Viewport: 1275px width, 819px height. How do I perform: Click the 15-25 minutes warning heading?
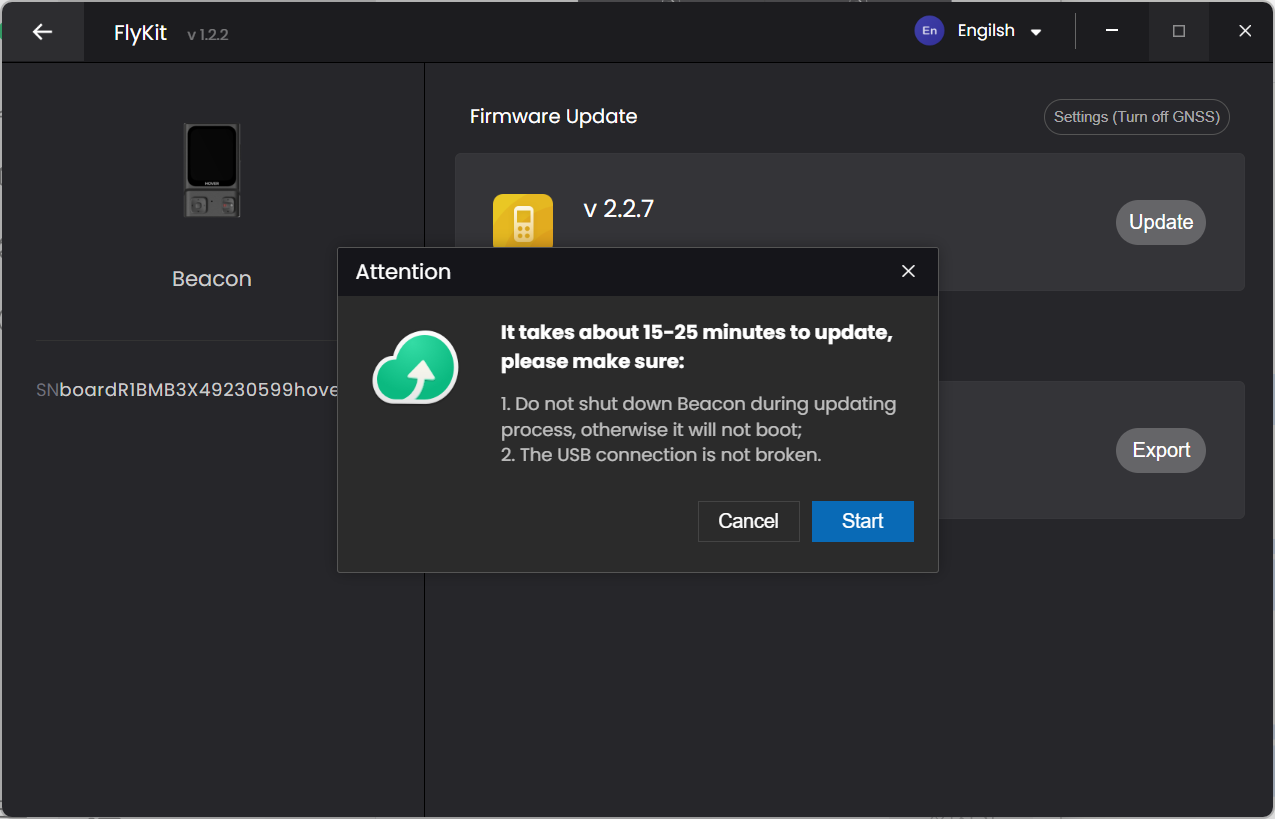pyautogui.click(x=697, y=346)
